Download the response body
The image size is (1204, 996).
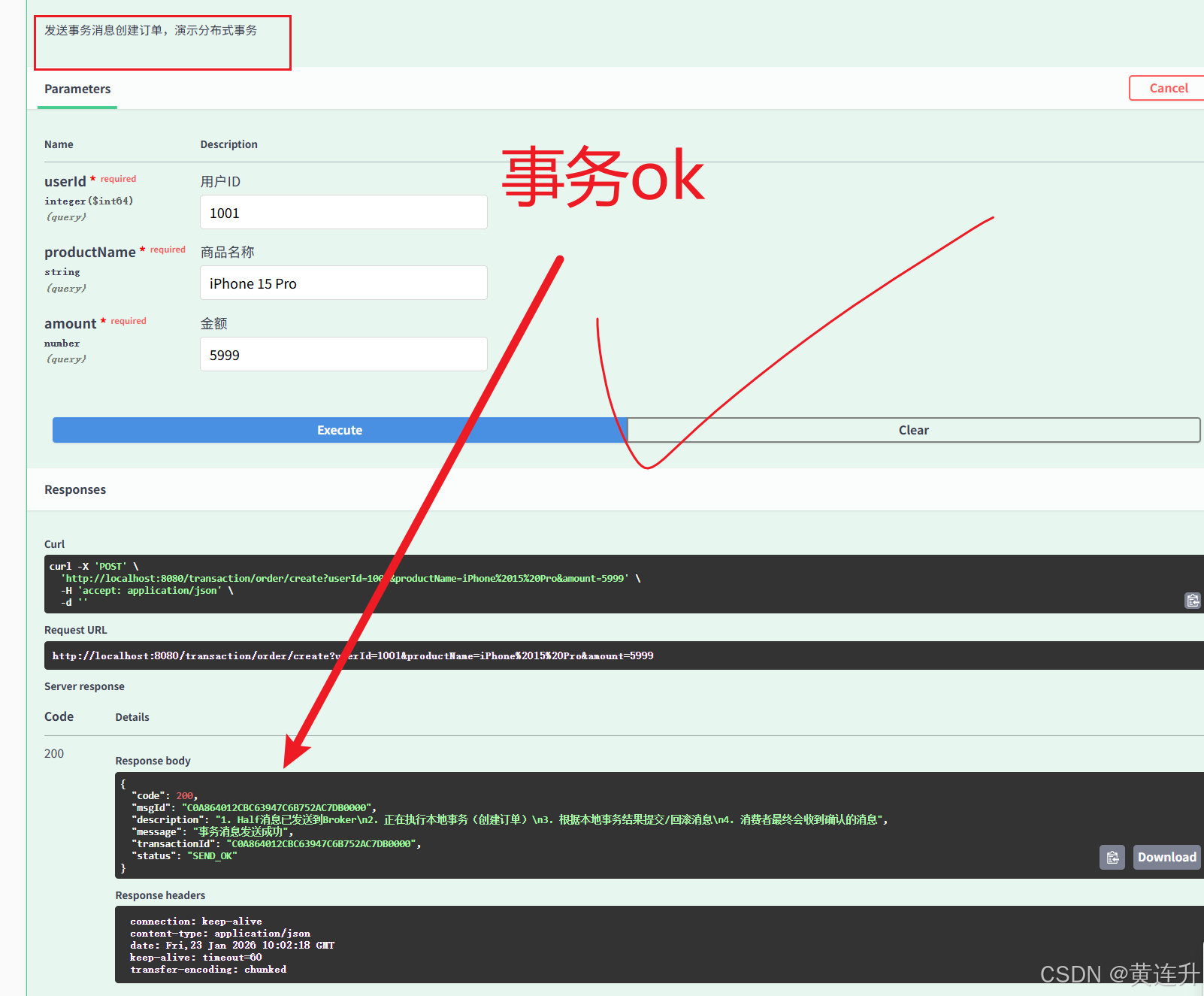(x=1166, y=858)
